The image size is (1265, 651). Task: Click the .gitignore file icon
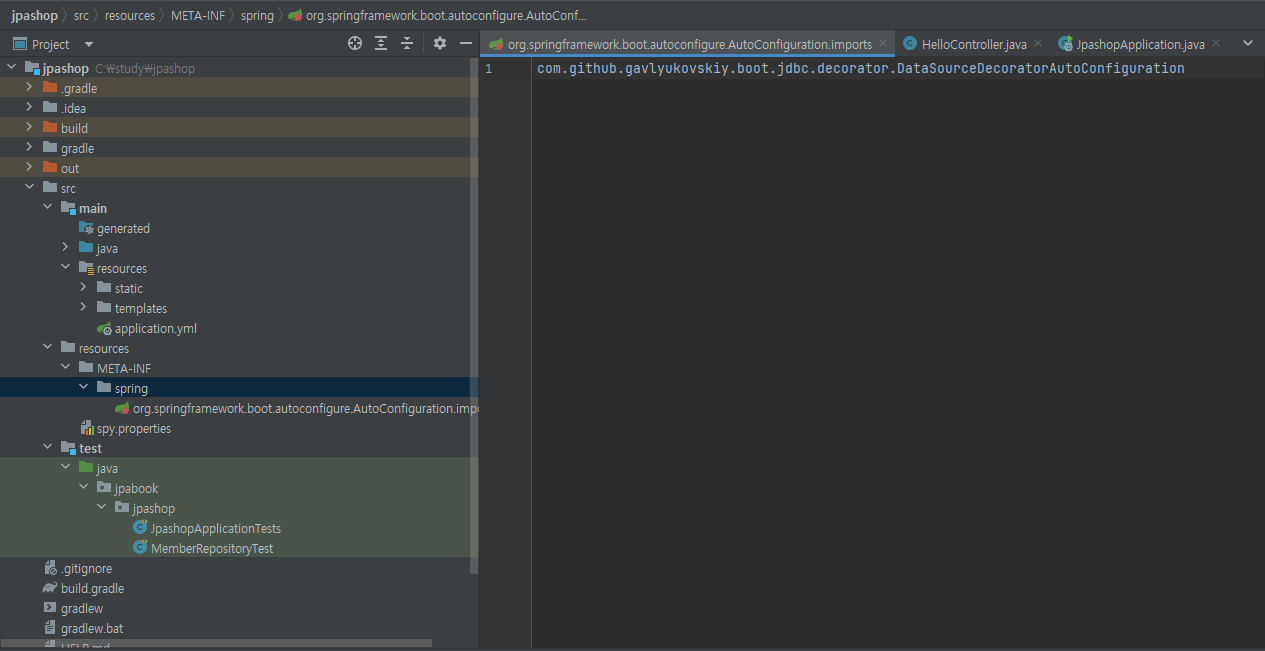click(50, 568)
